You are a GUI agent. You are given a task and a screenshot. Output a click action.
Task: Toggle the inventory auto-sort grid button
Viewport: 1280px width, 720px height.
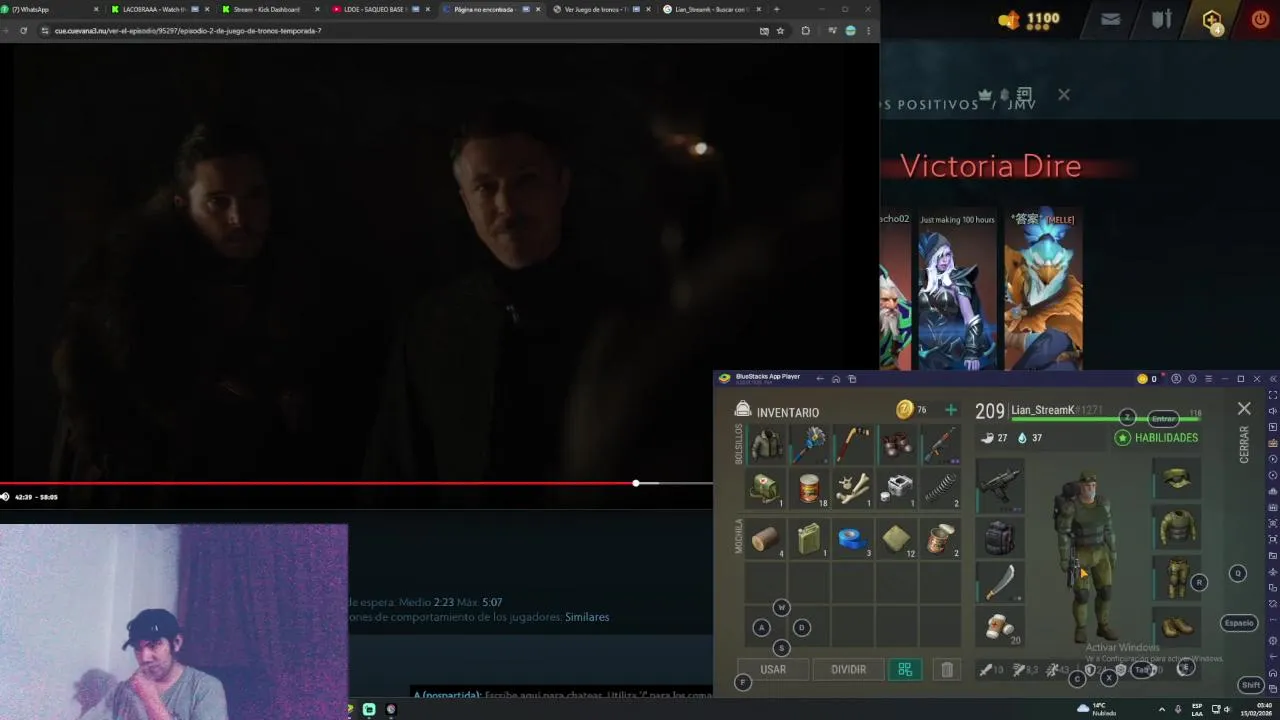point(905,670)
